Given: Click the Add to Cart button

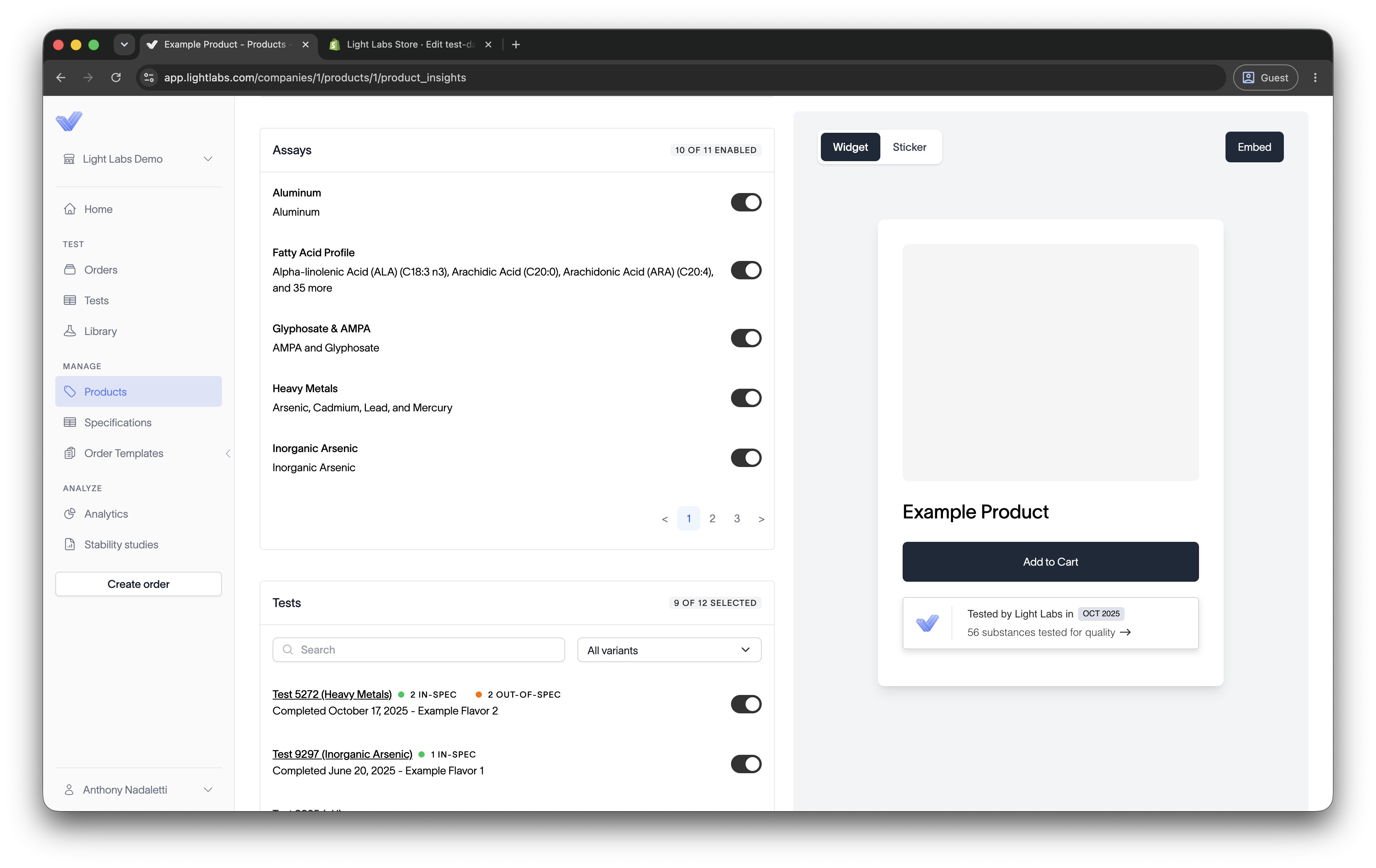Looking at the screenshot, I should pos(1050,562).
